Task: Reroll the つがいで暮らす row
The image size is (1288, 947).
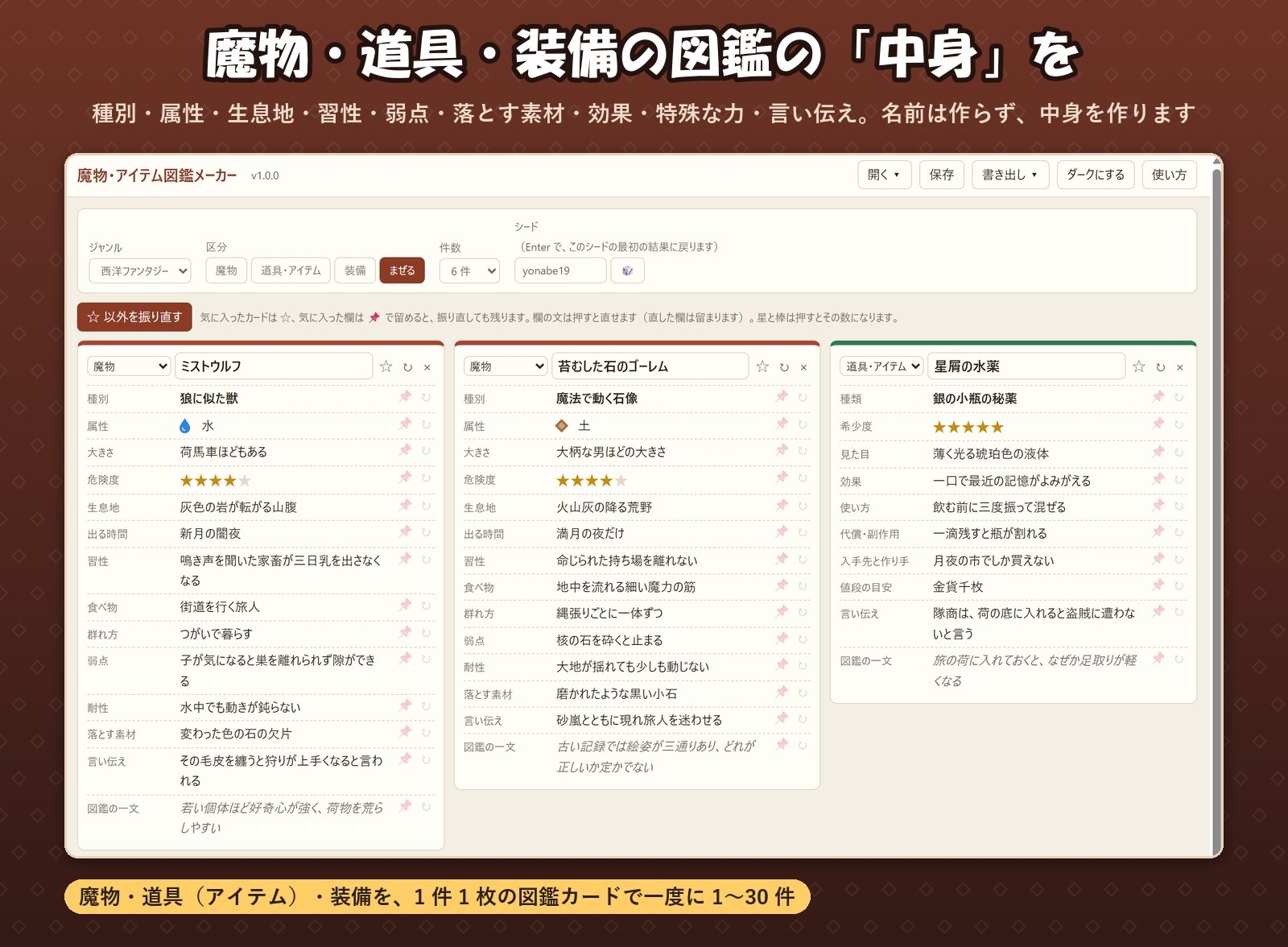Action: point(426,633)
